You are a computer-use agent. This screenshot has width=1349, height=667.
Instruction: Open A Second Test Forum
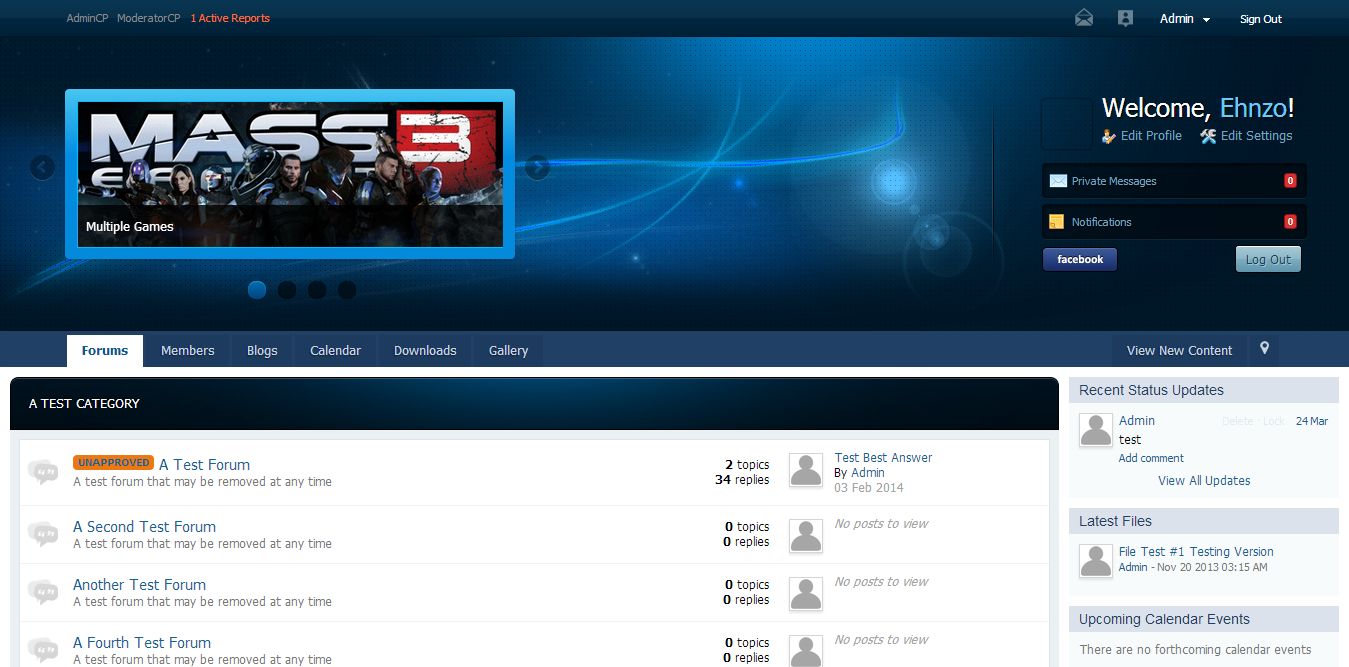pyautogui.click(x=144, y=527)
